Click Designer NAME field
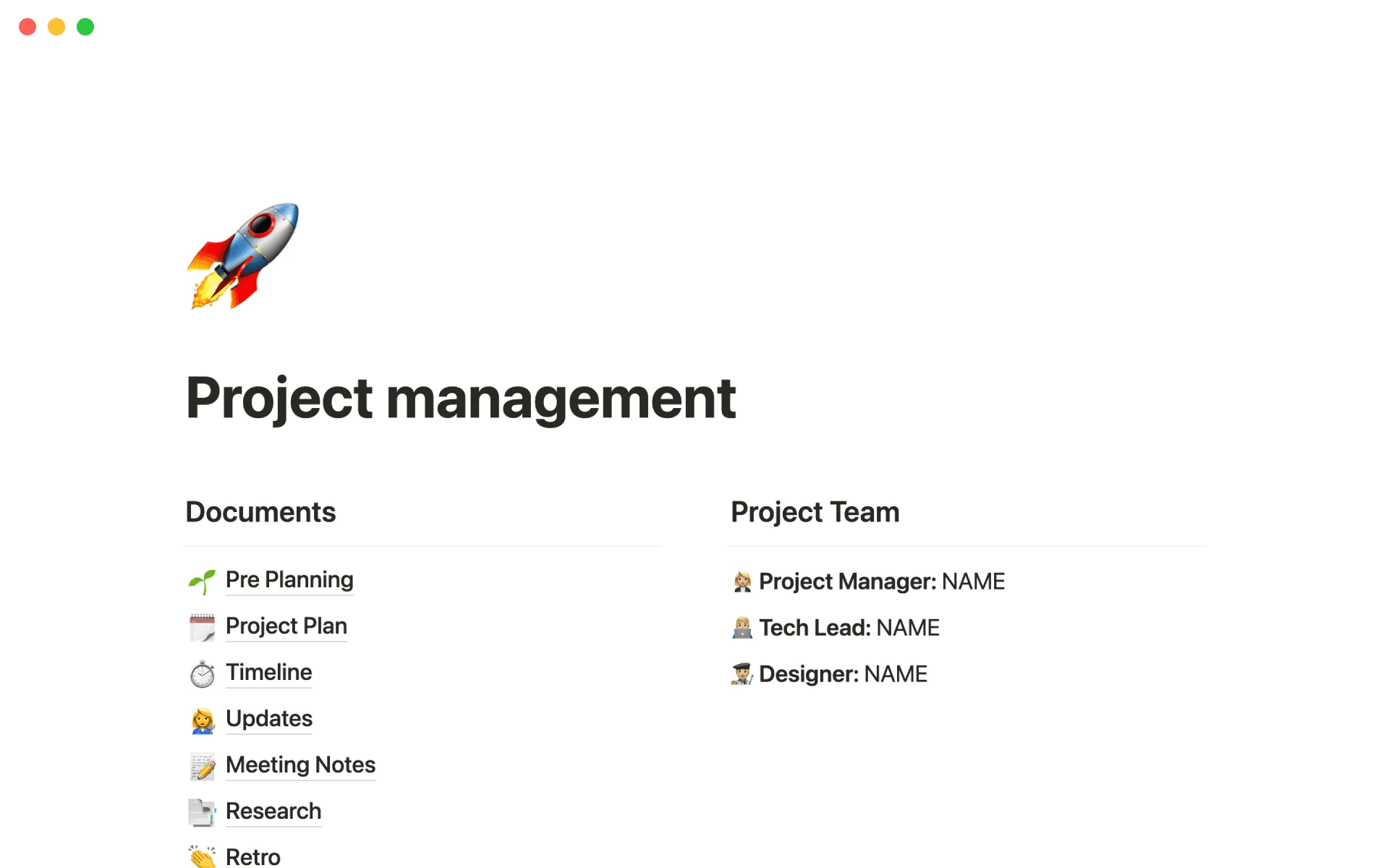 pos(893,673)
